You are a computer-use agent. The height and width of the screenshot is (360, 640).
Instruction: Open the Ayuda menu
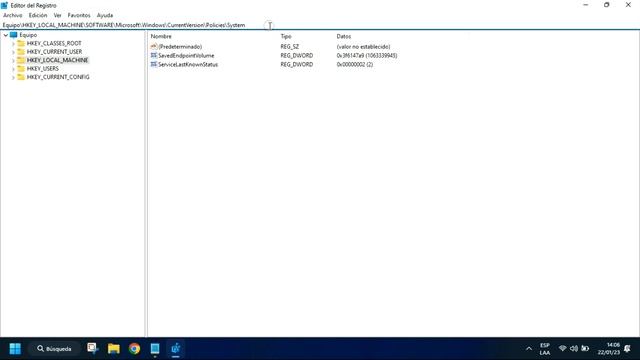tap(104, 15)
